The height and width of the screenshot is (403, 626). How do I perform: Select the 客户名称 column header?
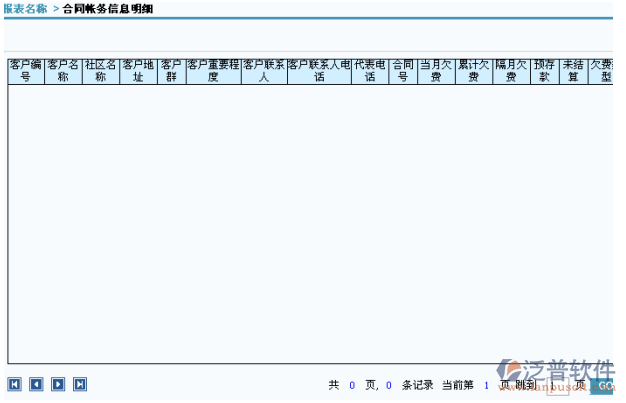(63, 71)
